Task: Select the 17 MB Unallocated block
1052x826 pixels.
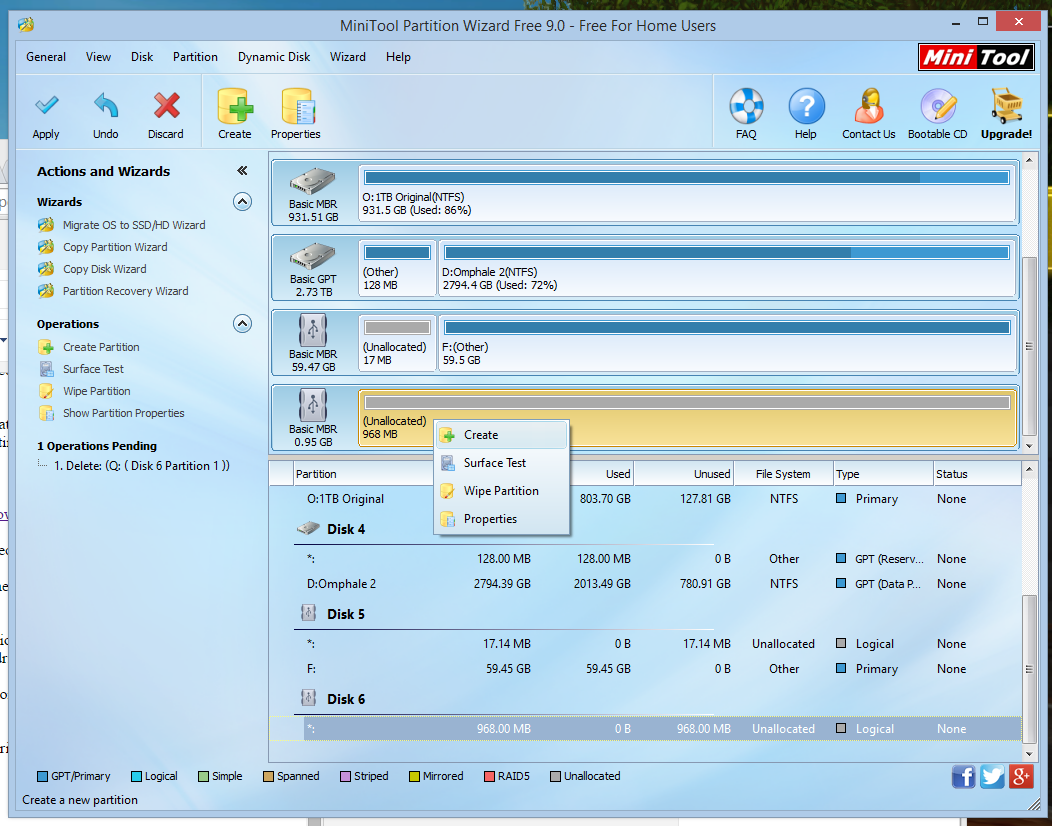Action: [x=397, y=344]
